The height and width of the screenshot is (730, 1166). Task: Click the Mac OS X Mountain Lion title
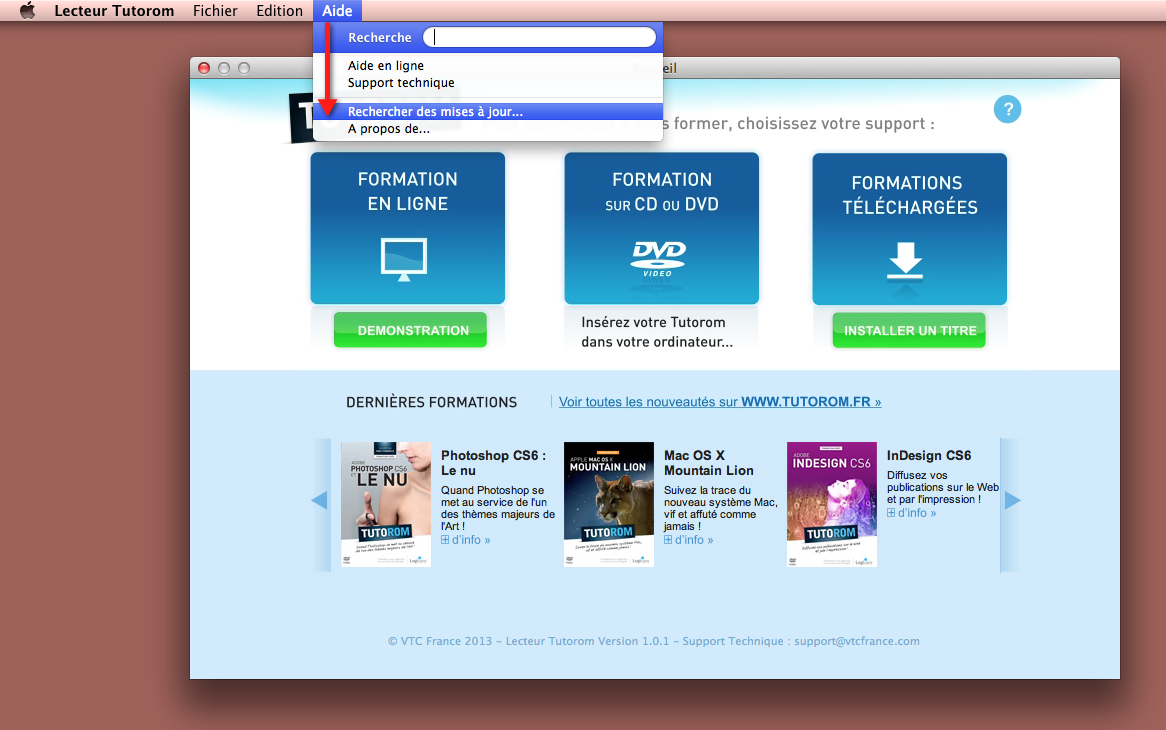(x=709, y=462)
